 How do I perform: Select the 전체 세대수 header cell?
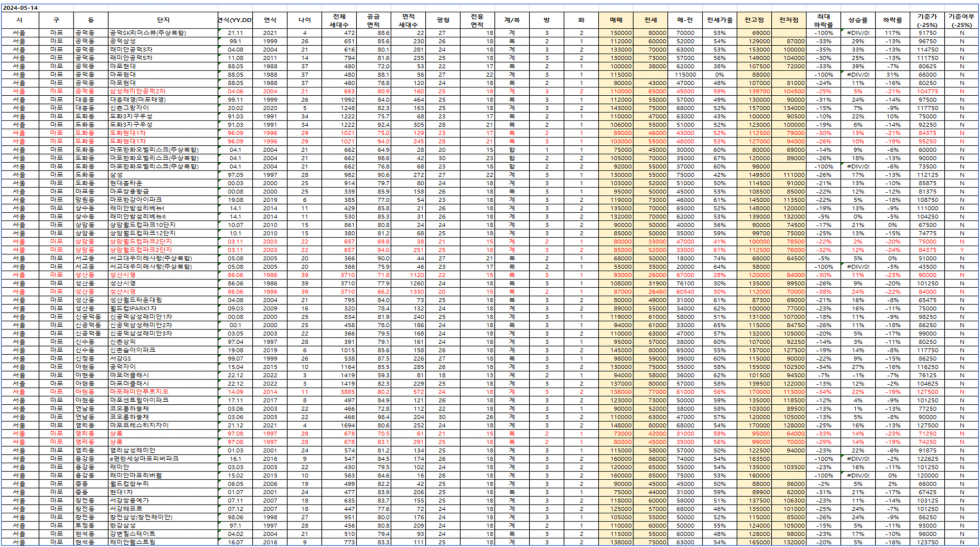(339, 20)
